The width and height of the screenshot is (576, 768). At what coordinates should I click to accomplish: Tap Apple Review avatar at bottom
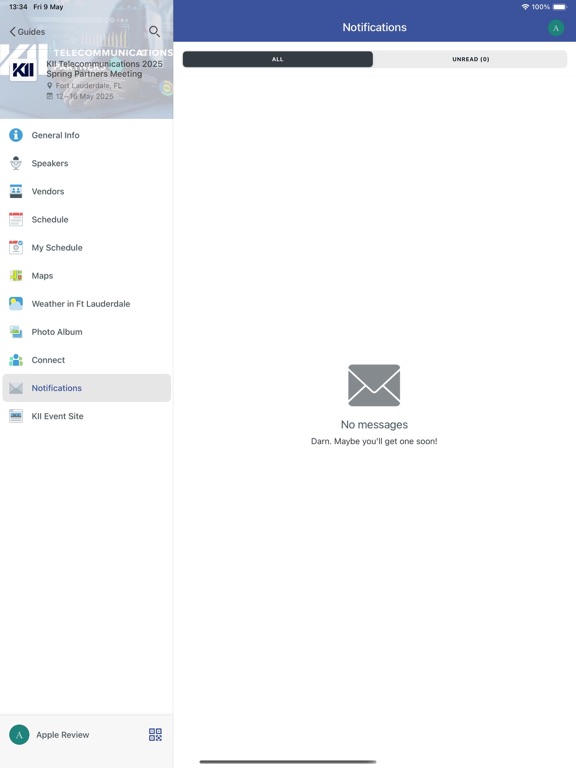click(19, 735)
